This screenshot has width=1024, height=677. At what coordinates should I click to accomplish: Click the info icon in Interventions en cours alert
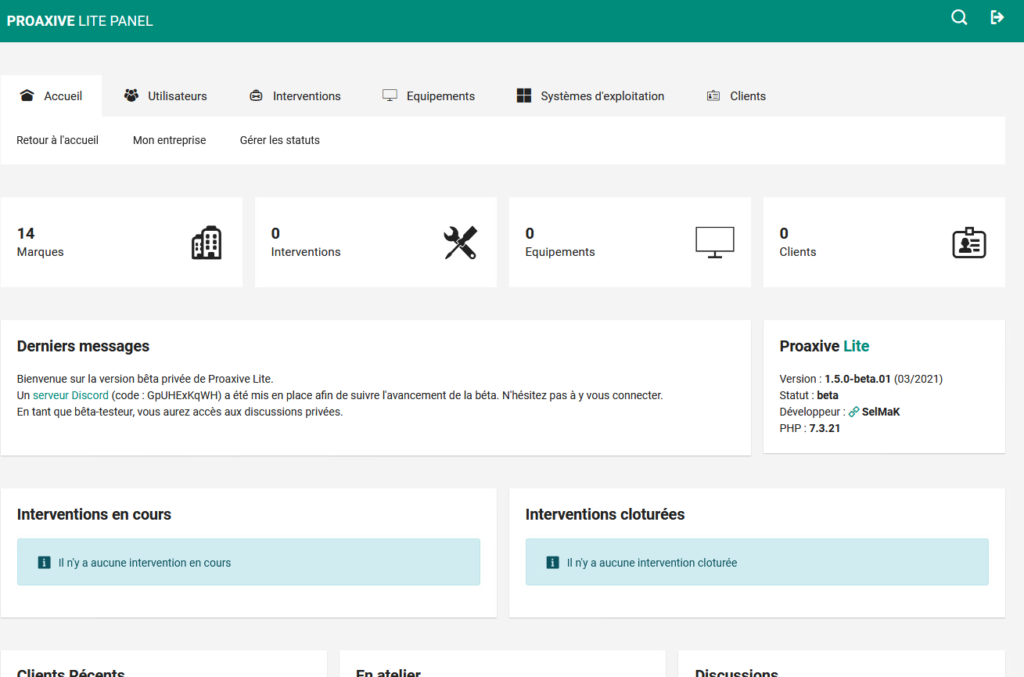(x=44, y=563)
